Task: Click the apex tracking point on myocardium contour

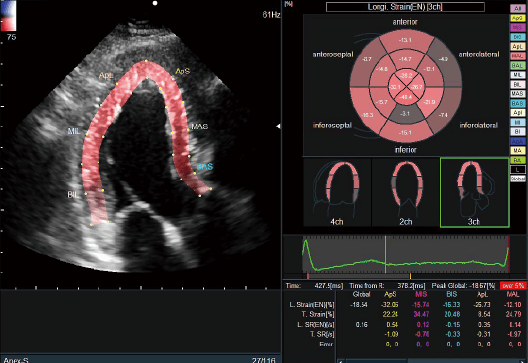Action: click(x=146, y=61)
